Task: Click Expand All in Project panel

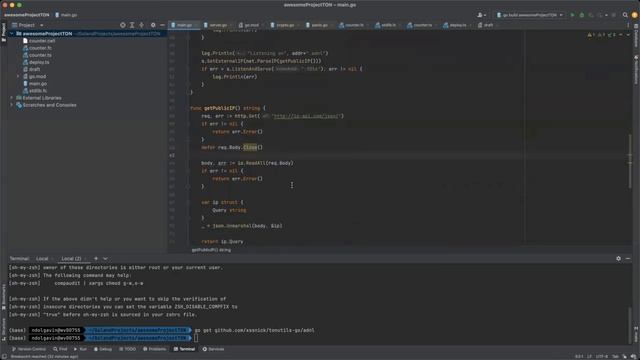Action: click(132, 25)
